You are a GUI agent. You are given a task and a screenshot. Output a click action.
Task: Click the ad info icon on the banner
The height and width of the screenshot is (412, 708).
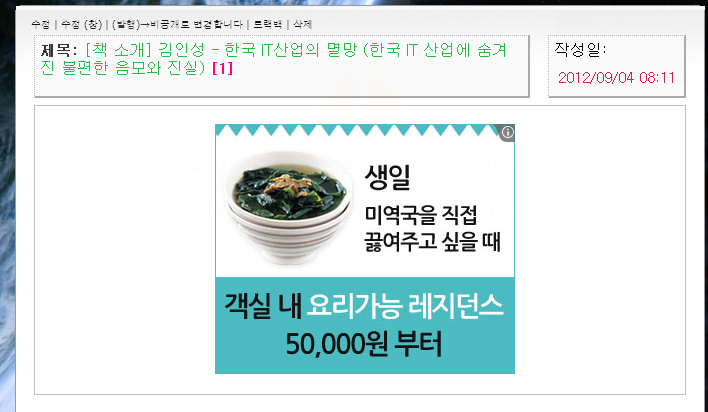point(508,132)
